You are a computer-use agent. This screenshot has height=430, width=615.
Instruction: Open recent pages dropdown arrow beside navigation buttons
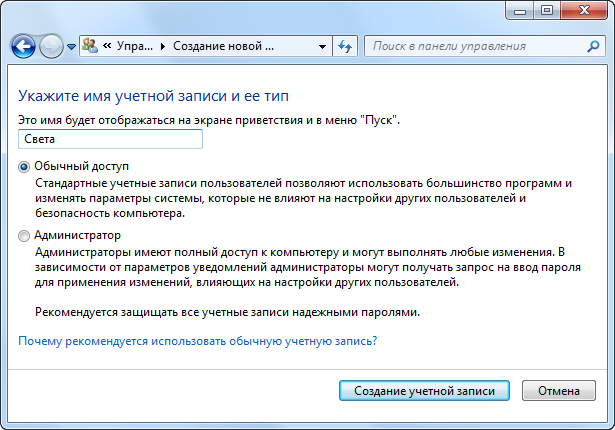[71, 47]
